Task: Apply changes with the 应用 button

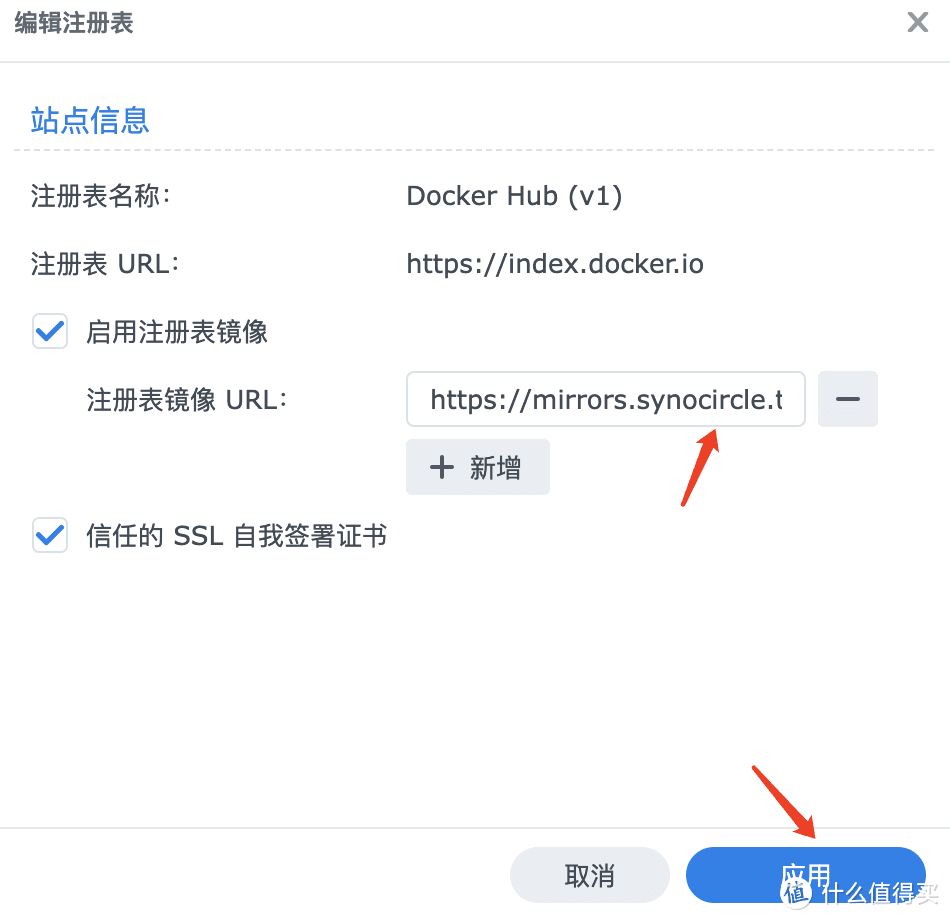Action: 805,874
